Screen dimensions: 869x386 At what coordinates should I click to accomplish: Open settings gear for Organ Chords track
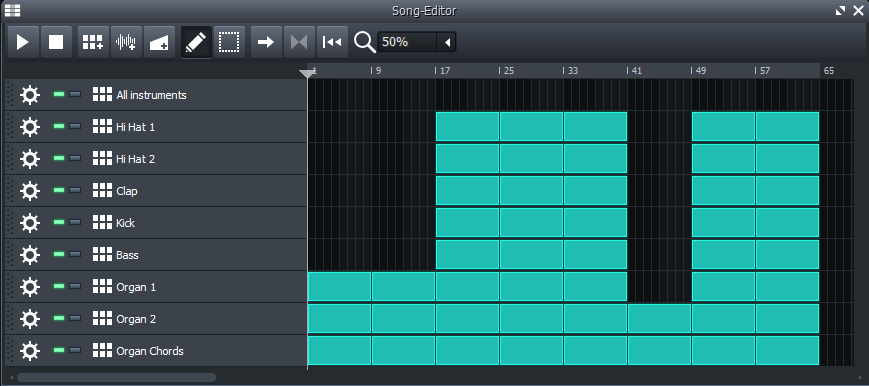(29, 351)
